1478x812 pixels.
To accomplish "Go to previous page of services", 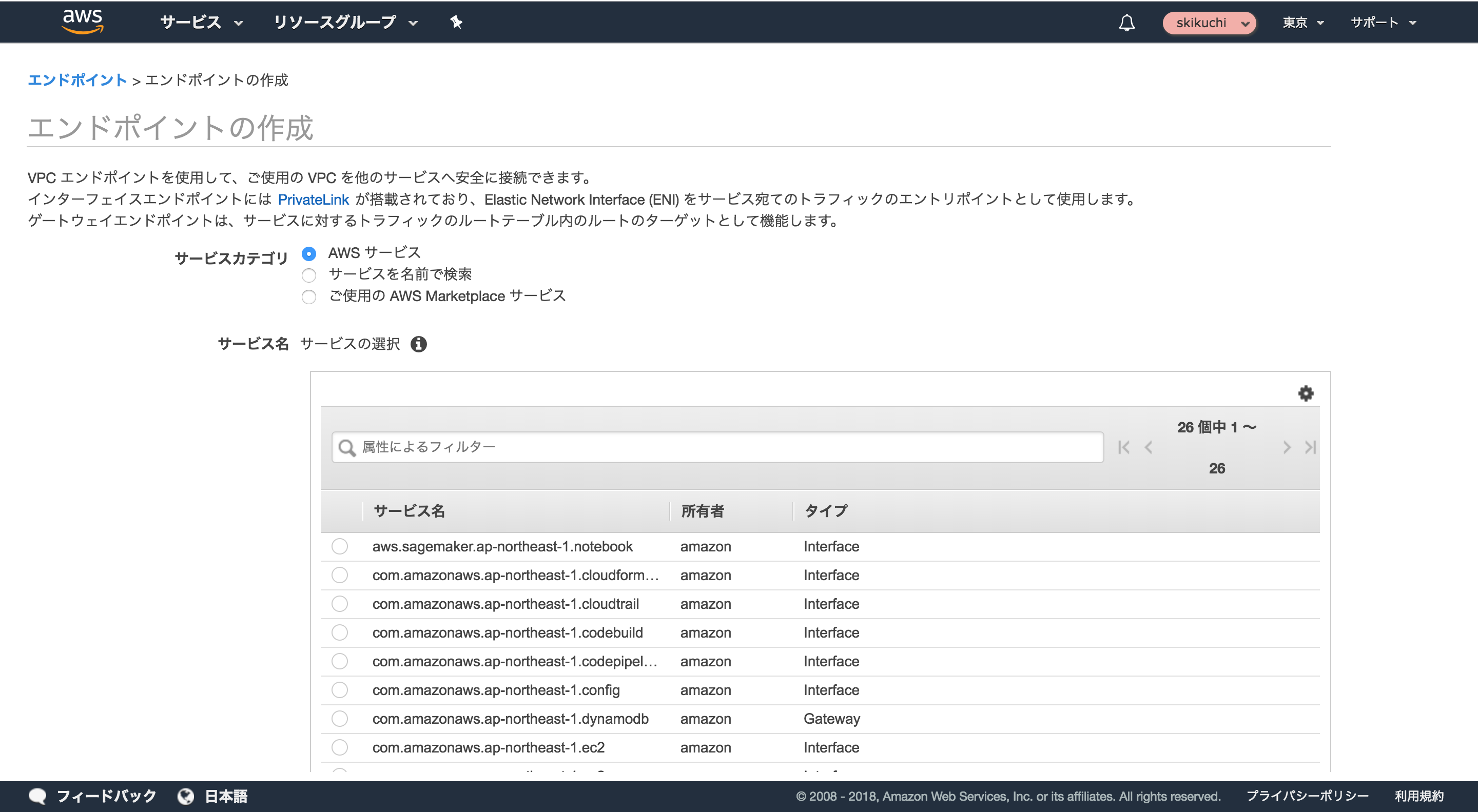I will point(1148,447).
